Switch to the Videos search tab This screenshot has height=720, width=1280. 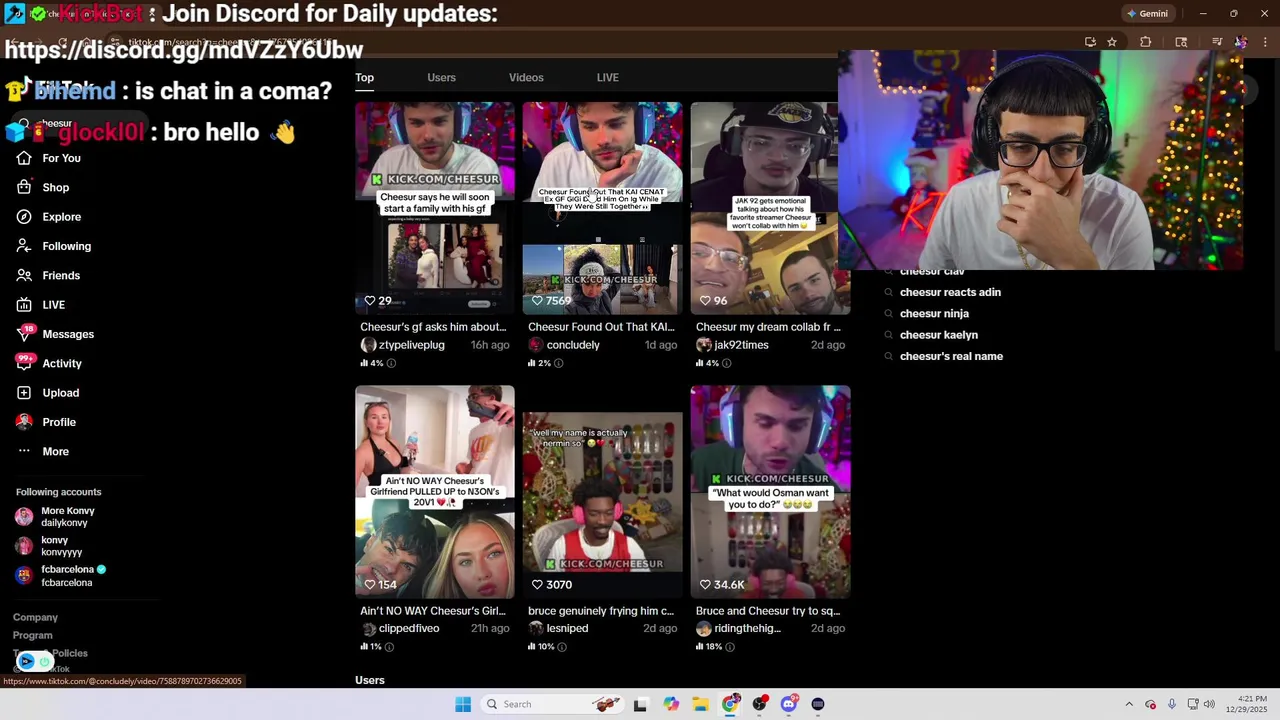point(526,78)
